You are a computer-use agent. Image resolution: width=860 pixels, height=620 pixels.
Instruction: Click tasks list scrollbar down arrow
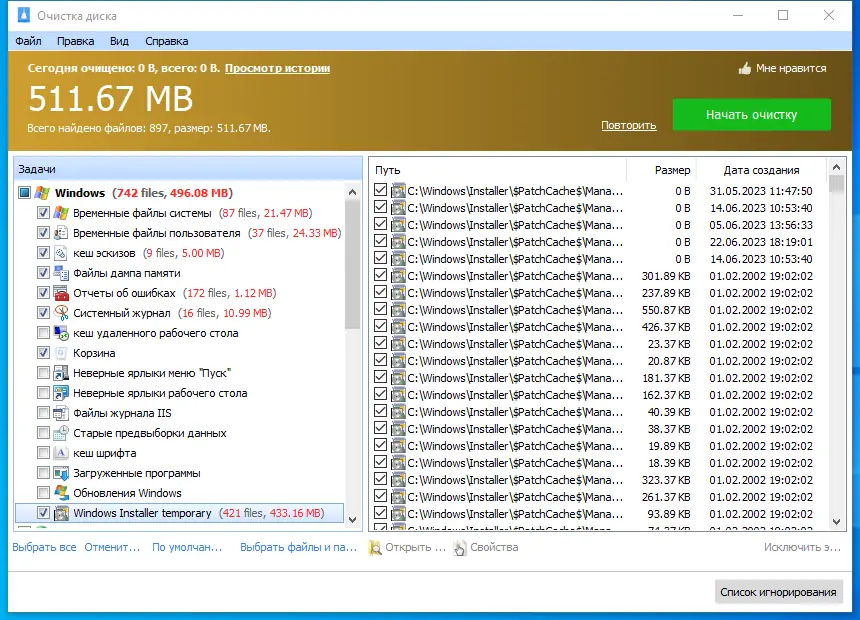tap(353, 520)
